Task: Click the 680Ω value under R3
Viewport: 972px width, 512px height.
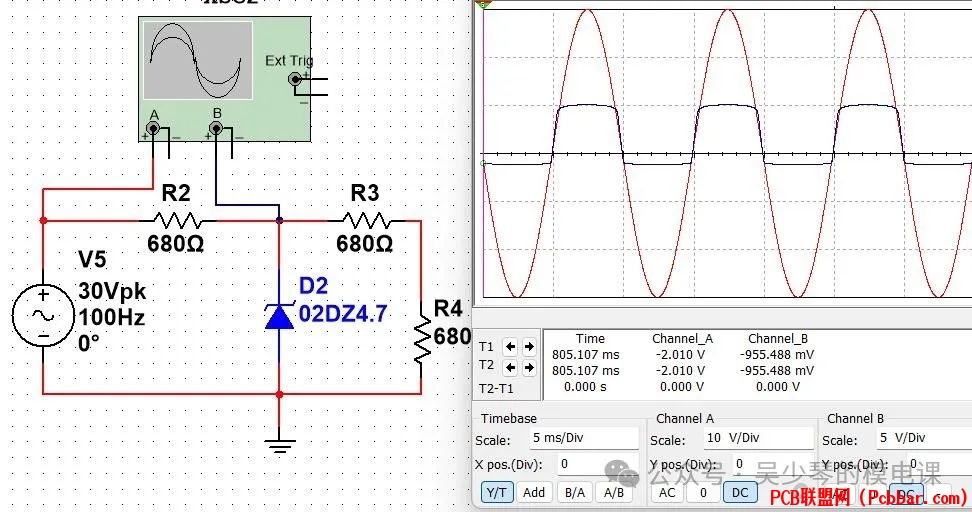Action: click(x=364, y=244)
